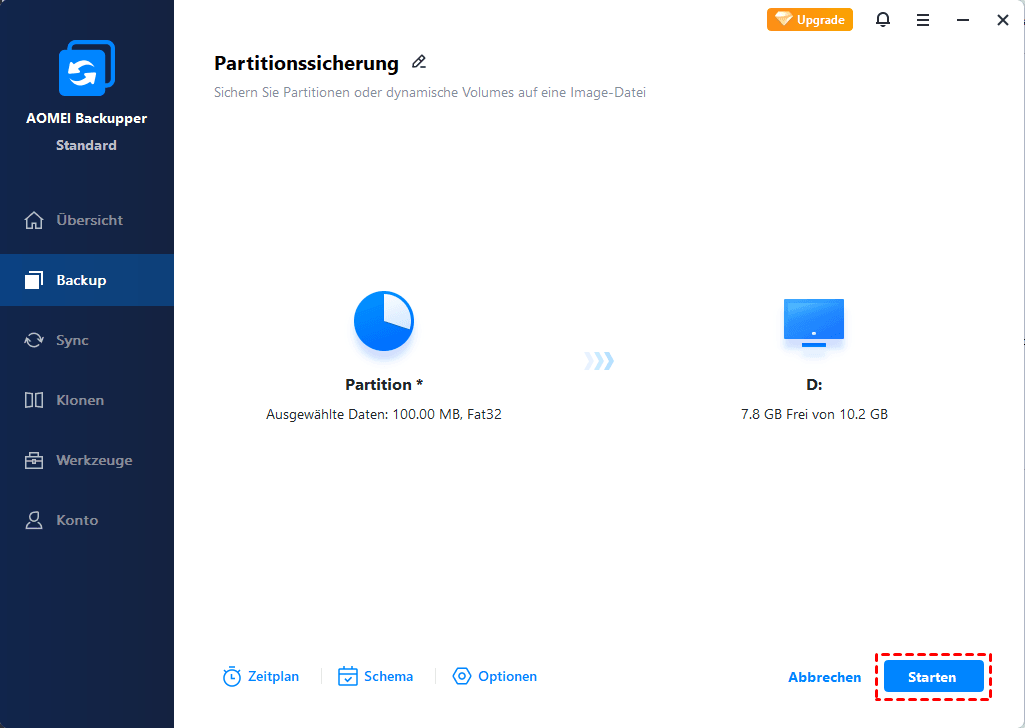
Task: Open the hamburger menu icon
Action: (922, 20)
